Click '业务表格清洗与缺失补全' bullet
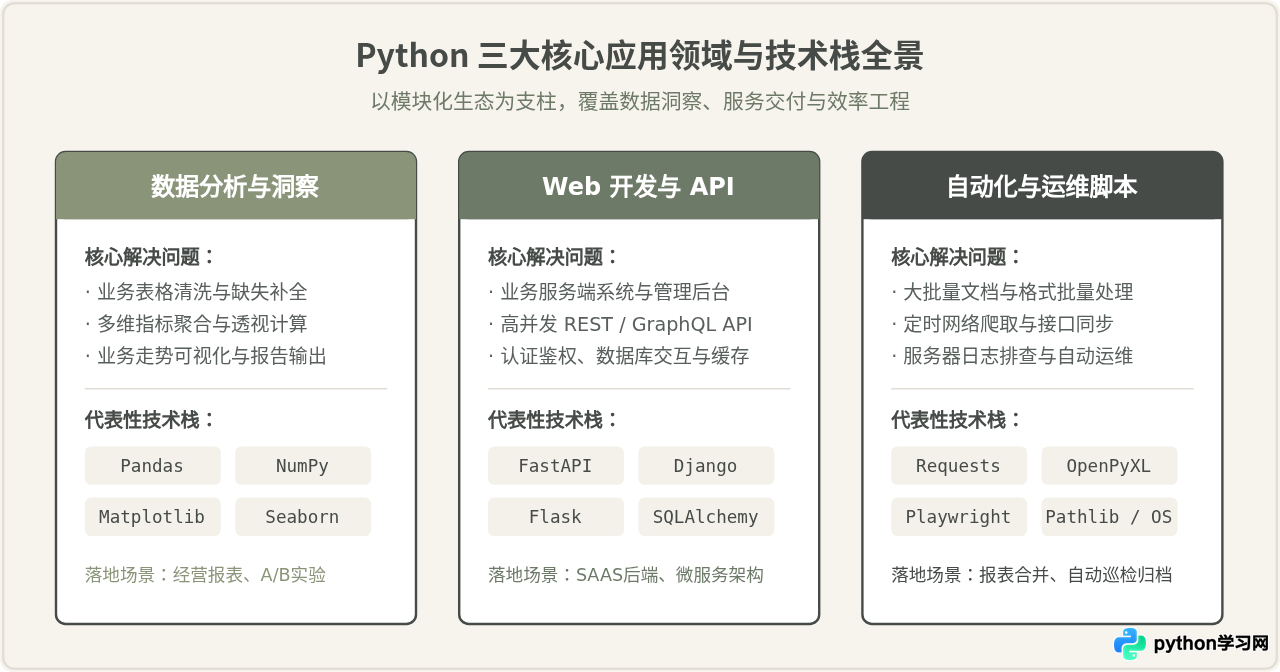The width and height of the screenshot is (1280, 672). [196, 292]
